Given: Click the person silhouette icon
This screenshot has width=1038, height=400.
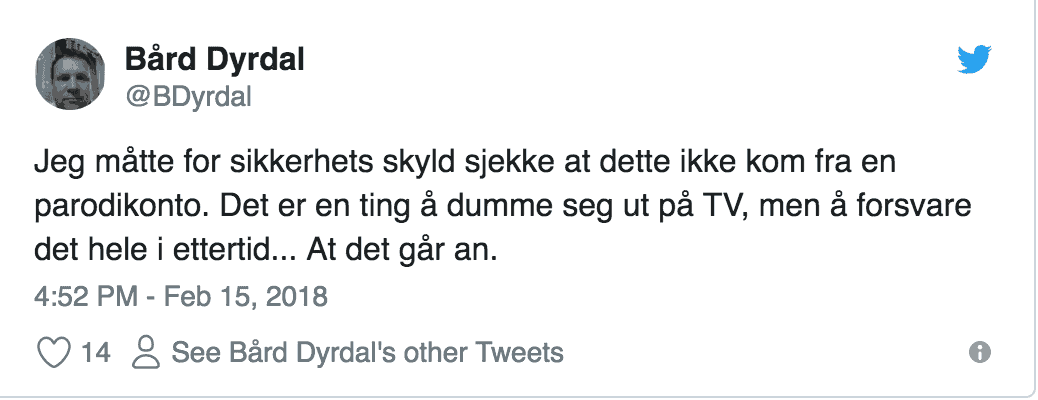Looking at the screenshot, I should (147, 352).
